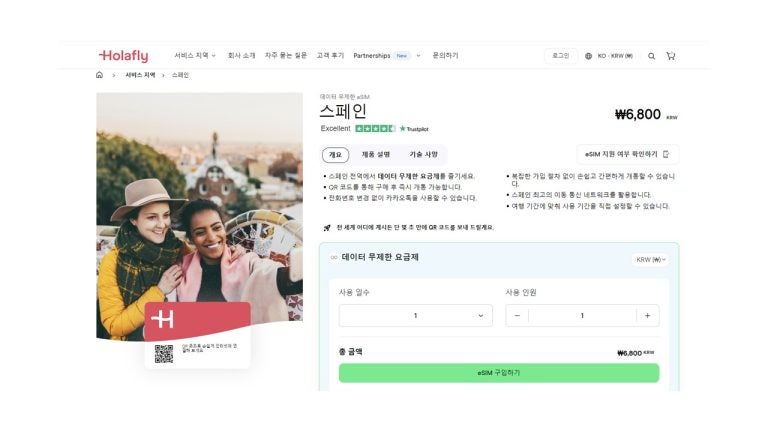Click the 서비스 지역 breadcrumb link
The image size is (768, 432).
pyautogui.click(x=140, y=75)
